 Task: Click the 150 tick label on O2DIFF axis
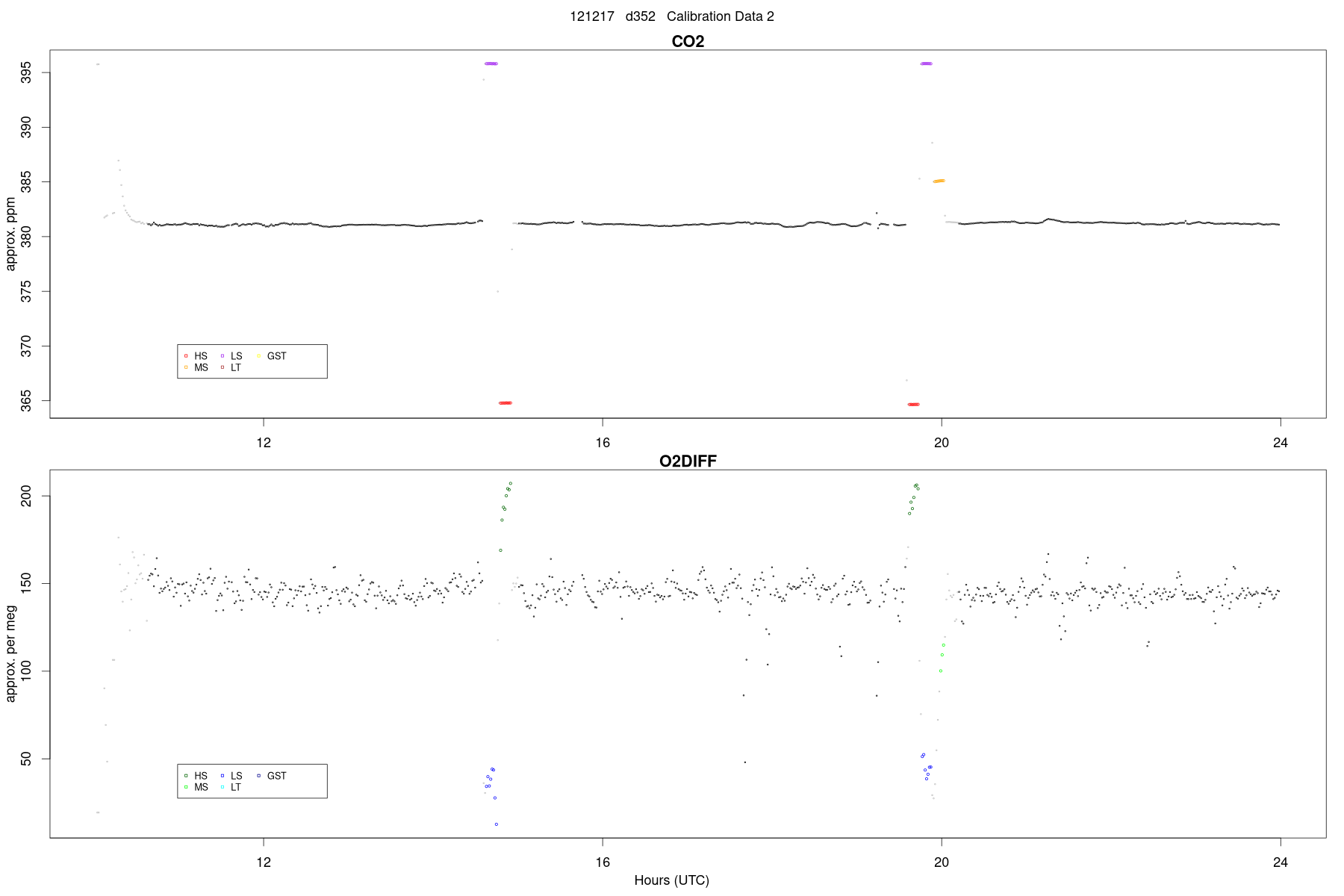pos(26,583)
